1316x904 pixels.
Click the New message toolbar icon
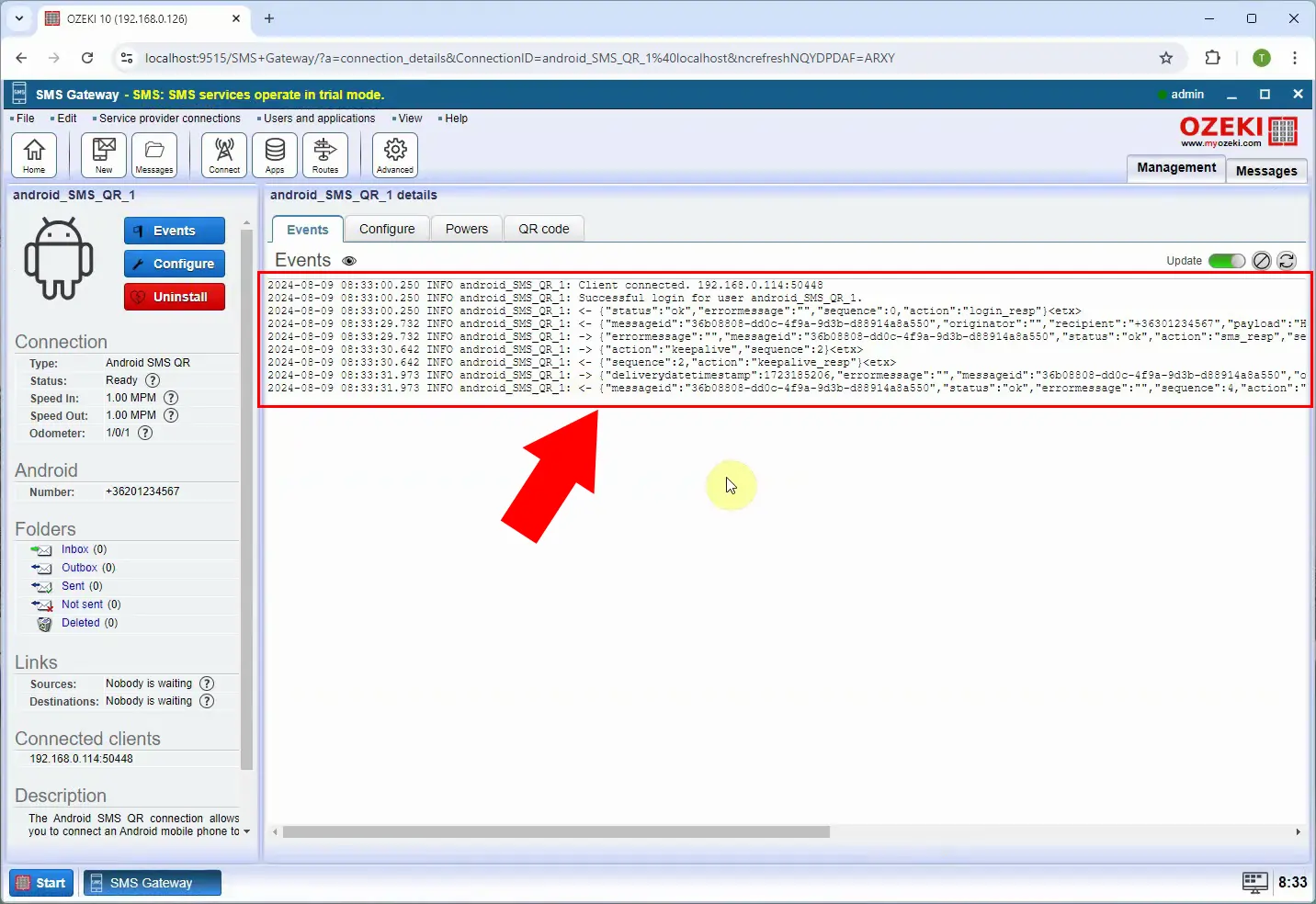[104, 154]
